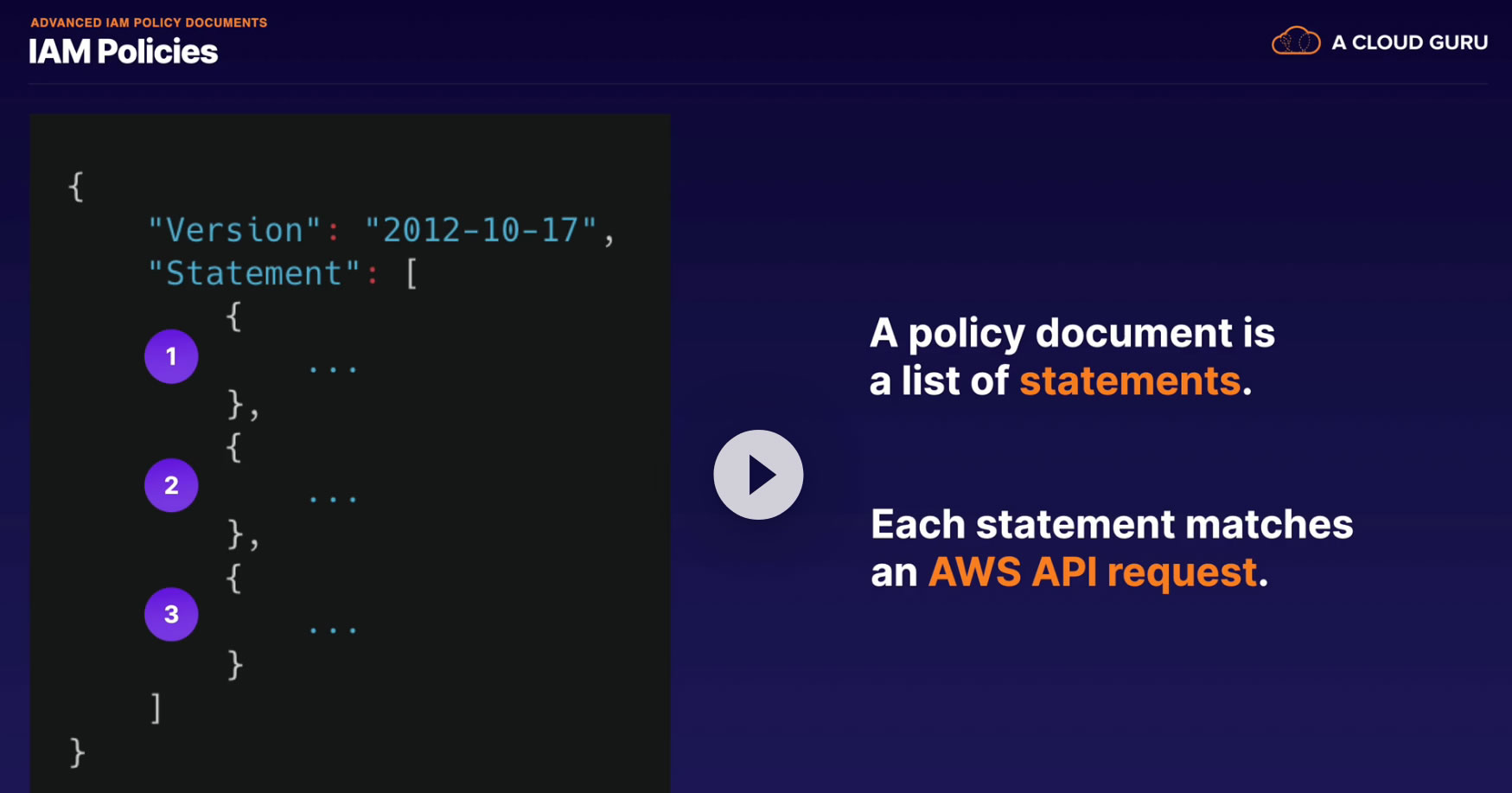Click the final closing curly brace
This screenshot has width=1512, height=793.
click(x=77, y=751)
